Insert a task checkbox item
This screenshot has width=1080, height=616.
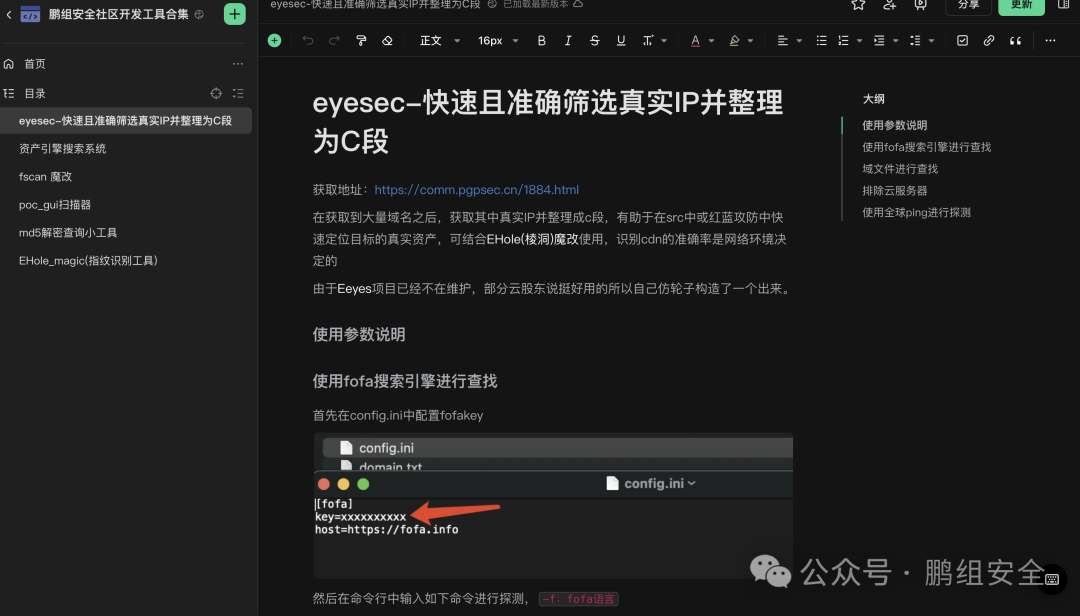962,41
